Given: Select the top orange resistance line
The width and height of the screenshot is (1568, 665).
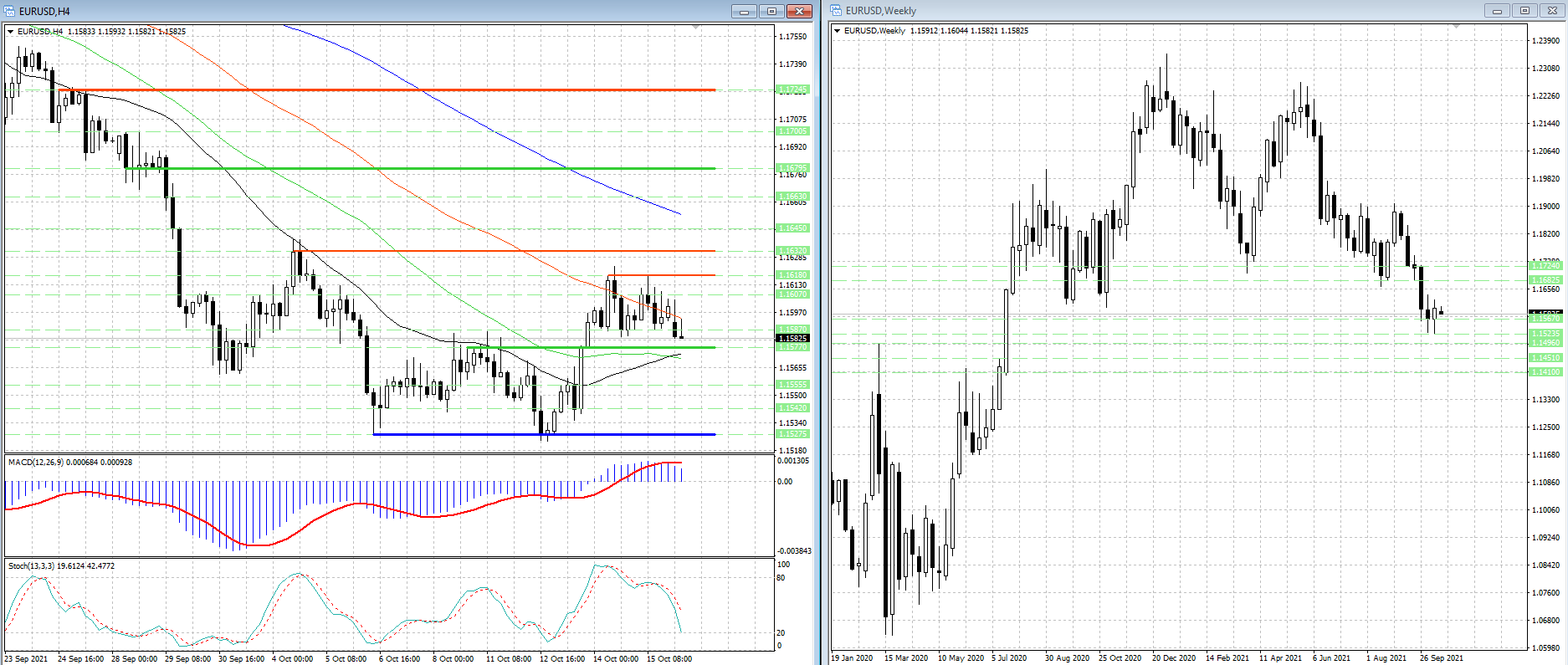Looking at the screenshot, I should point(418,90).
